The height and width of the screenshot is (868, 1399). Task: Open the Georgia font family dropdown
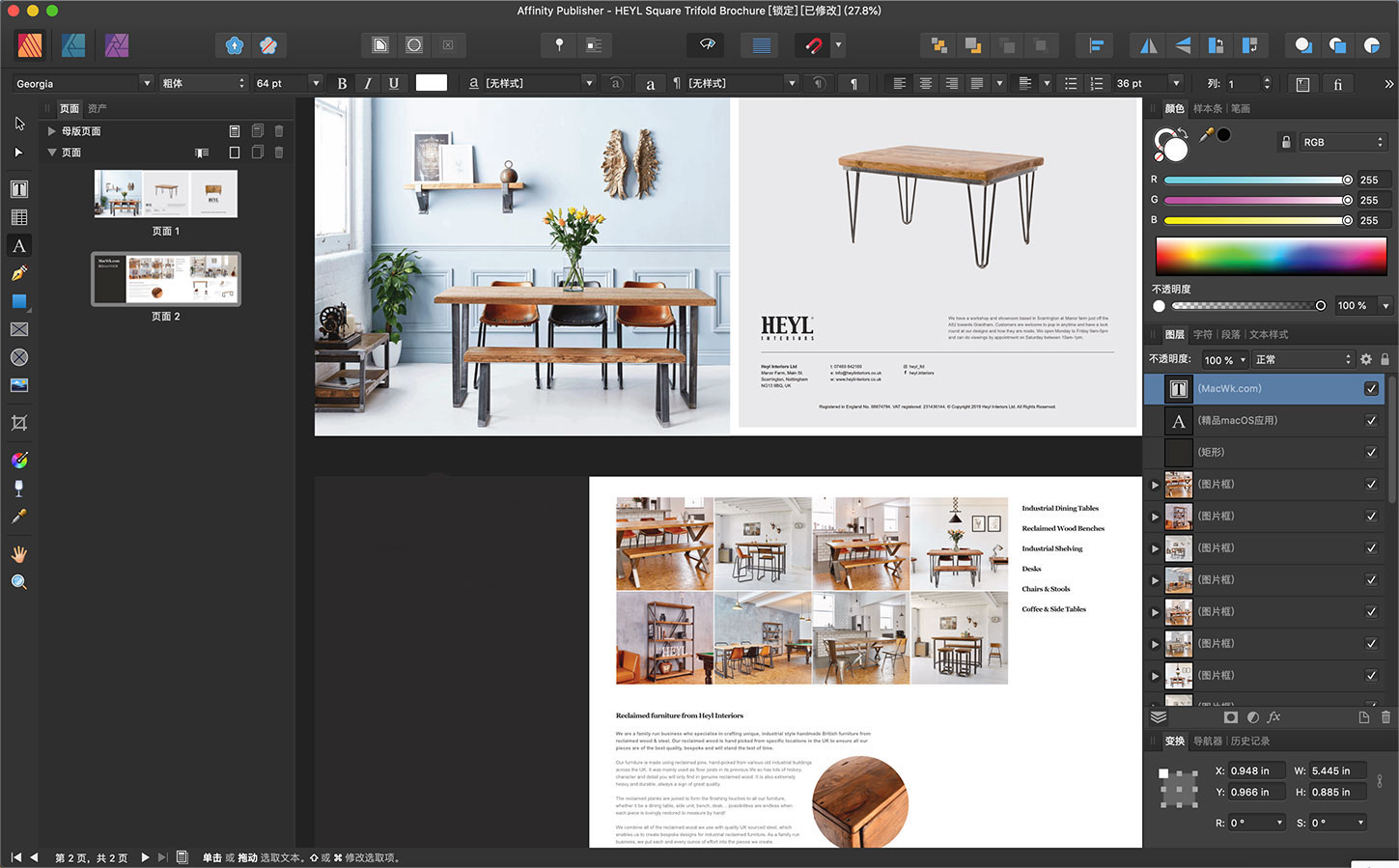tap(147, 84)
